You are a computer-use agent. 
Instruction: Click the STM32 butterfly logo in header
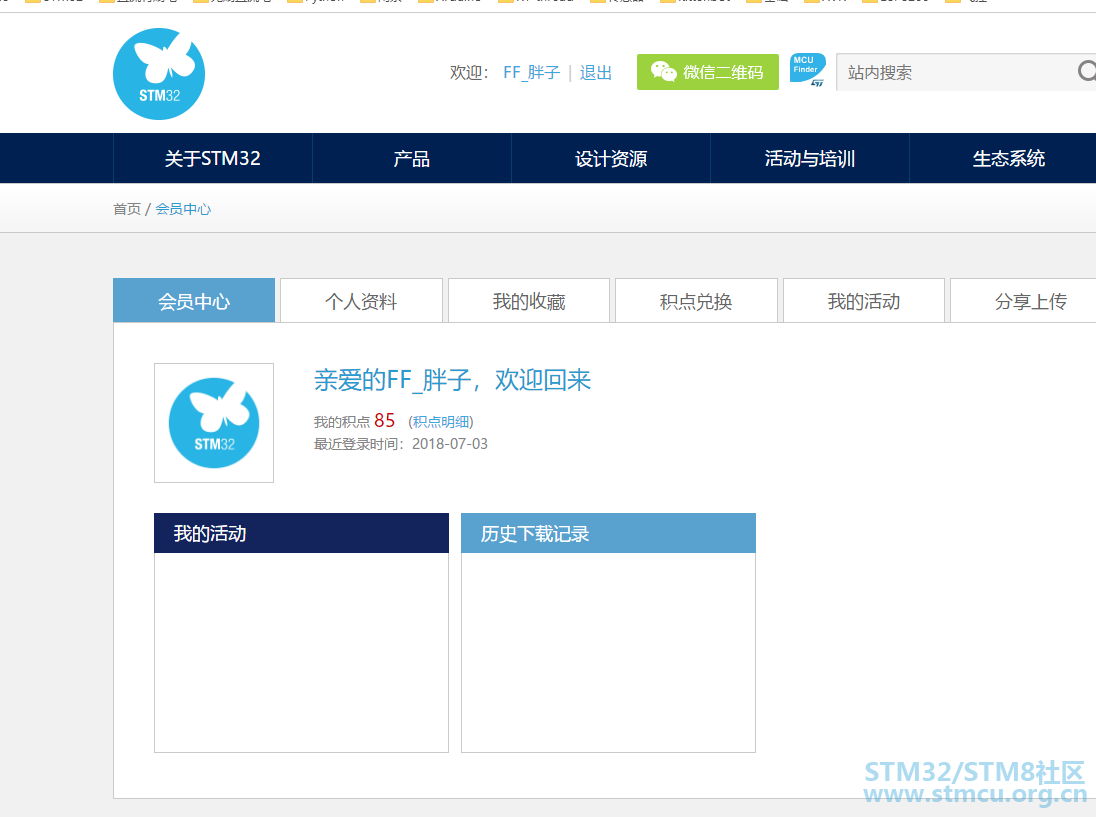pyautogui.click(x=159, y=74)
